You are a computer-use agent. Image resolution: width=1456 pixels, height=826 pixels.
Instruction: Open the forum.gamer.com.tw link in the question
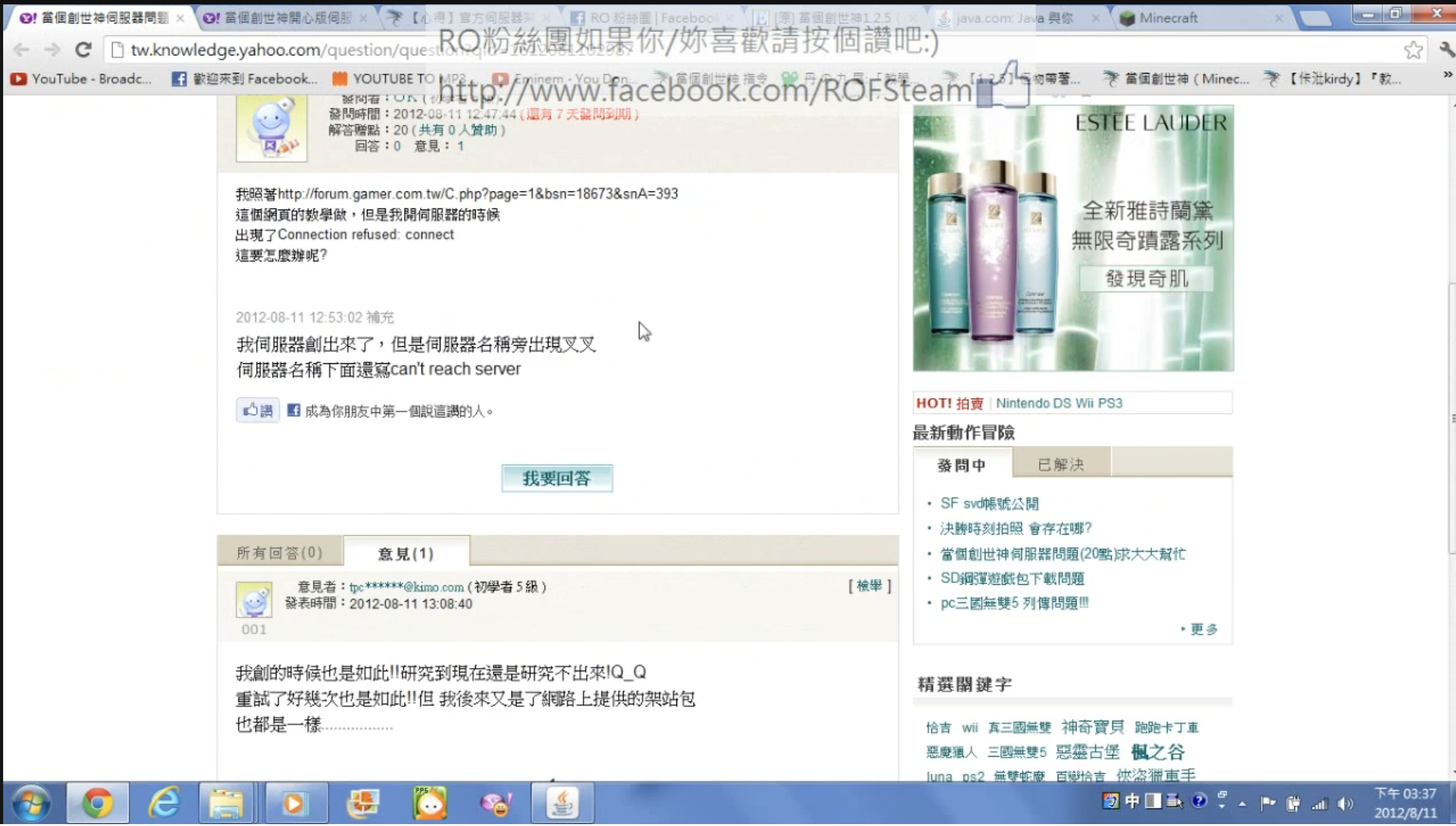tap(478, 194)
